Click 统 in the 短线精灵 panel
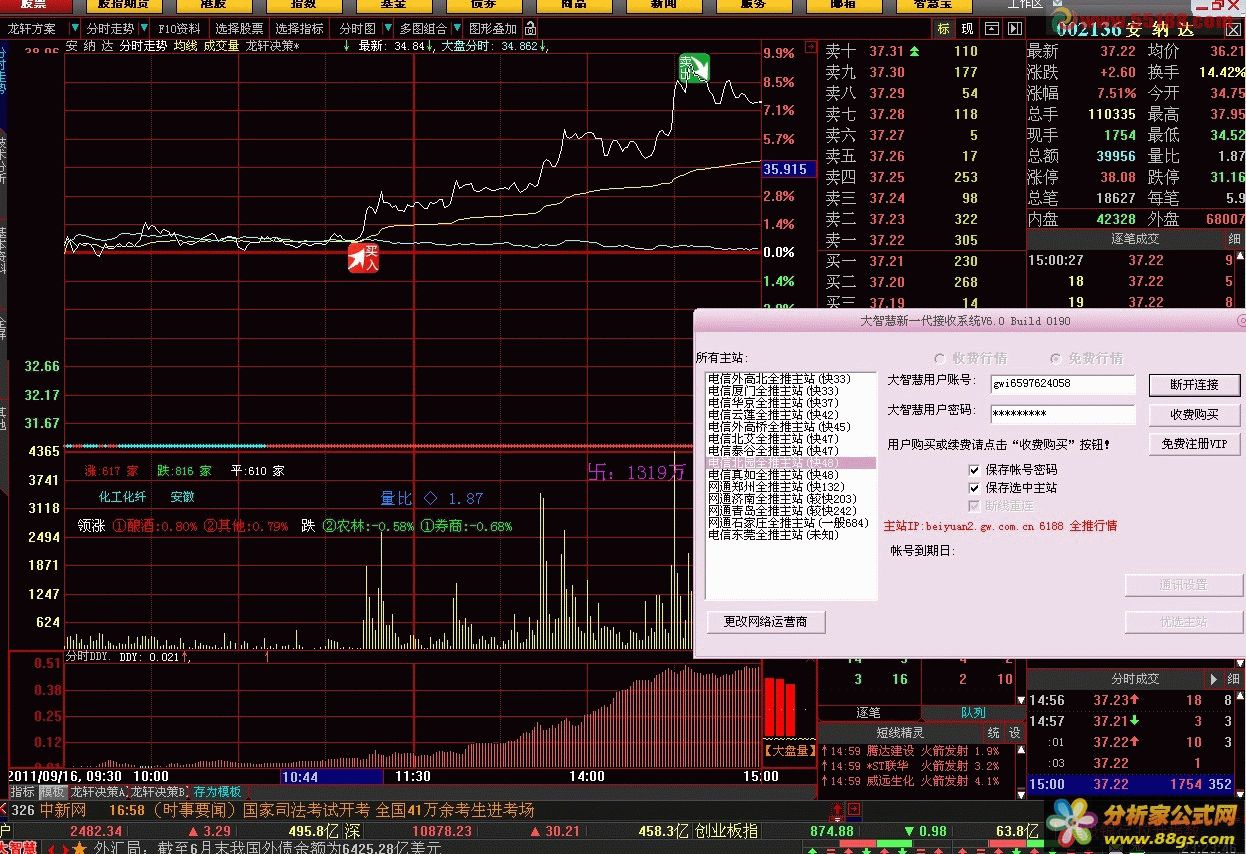Image resolution: width=1246 pixels, height=854 pixels. [993, 733]
